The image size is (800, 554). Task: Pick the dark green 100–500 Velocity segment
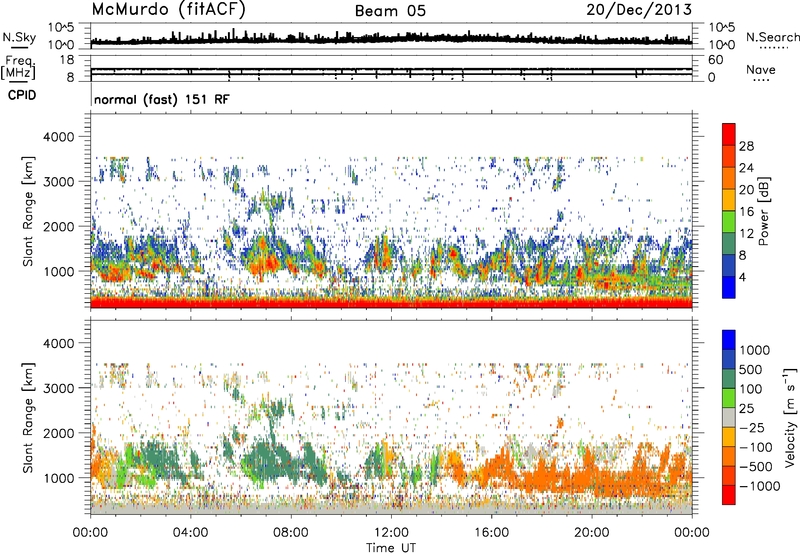pyautogui.click(x=729, y=379)
